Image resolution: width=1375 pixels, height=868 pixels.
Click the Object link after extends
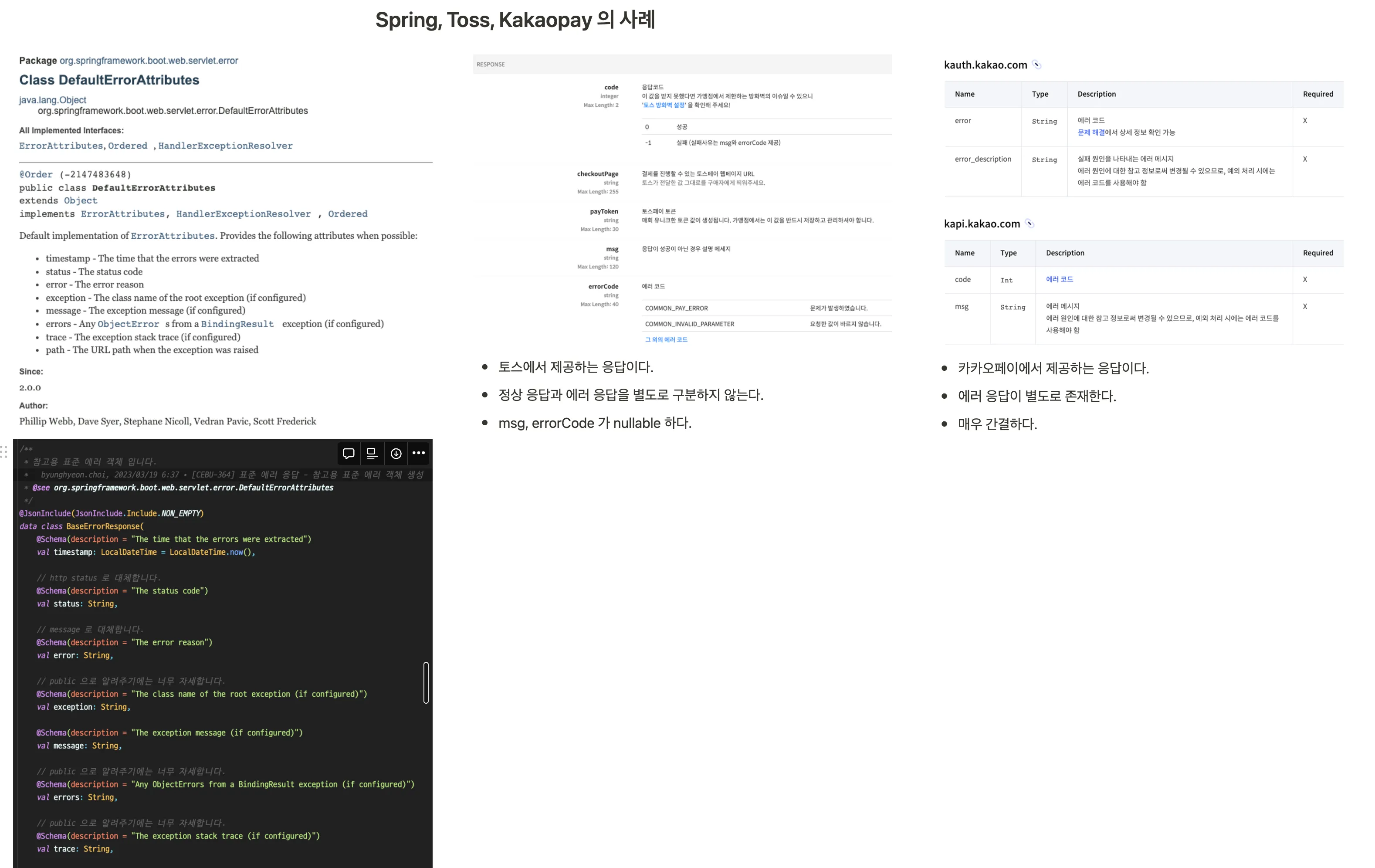coord(81,200)
